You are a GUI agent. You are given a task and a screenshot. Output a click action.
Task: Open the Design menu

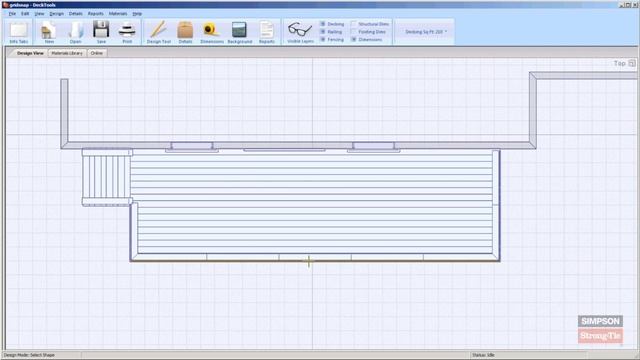point(56,13)
